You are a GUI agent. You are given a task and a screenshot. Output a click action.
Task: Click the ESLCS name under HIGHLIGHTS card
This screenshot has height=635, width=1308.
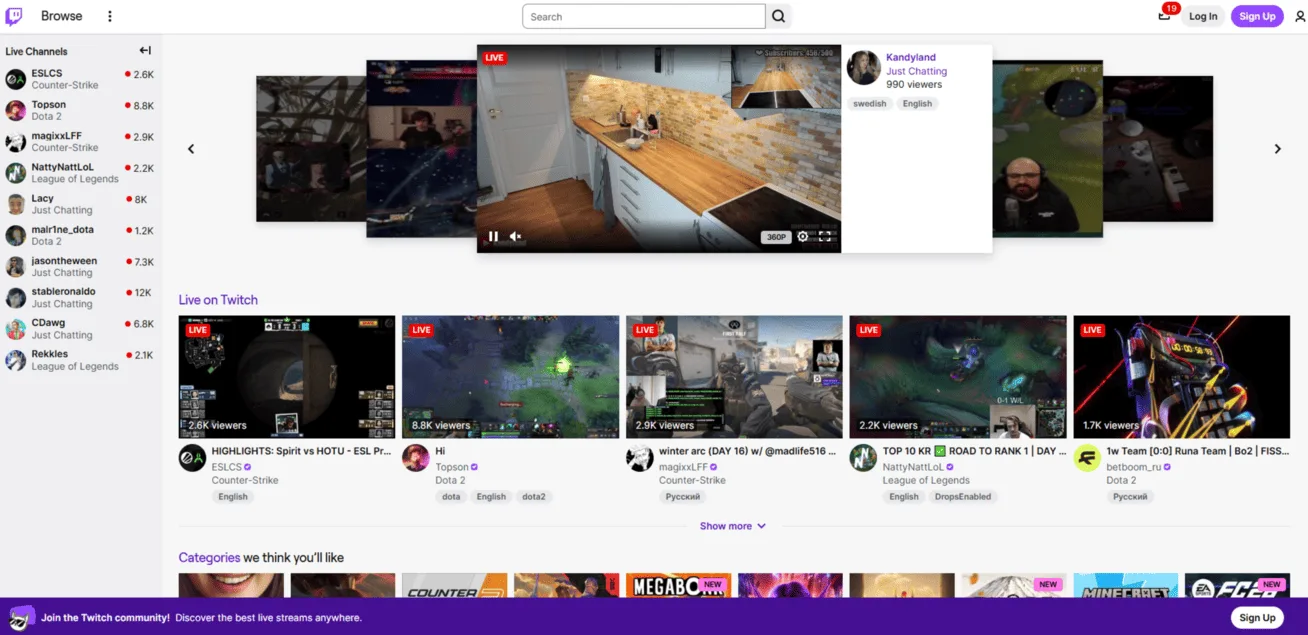[226, 467]
